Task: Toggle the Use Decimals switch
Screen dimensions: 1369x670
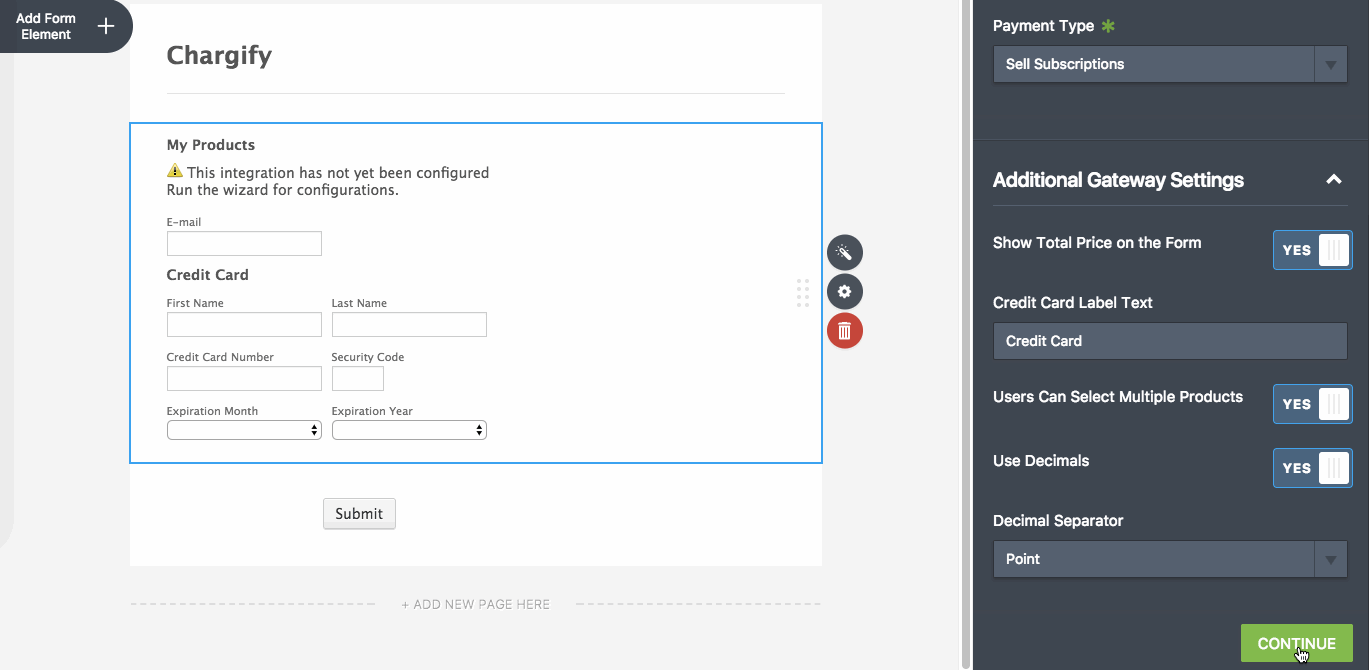Action: tap(1312, 468)
